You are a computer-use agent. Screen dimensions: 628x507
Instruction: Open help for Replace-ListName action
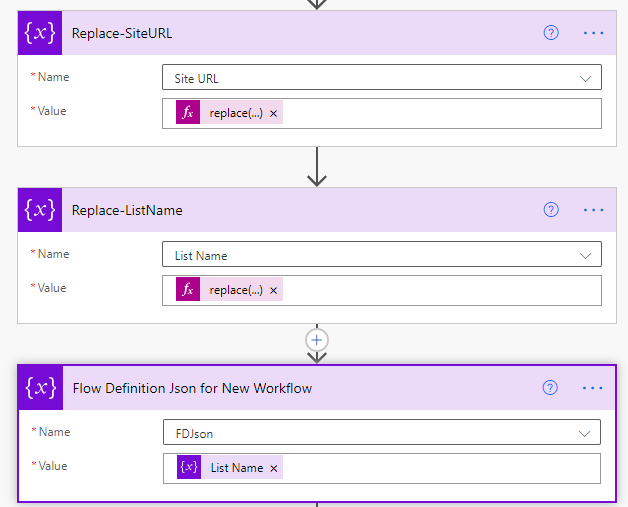(551, 210)
